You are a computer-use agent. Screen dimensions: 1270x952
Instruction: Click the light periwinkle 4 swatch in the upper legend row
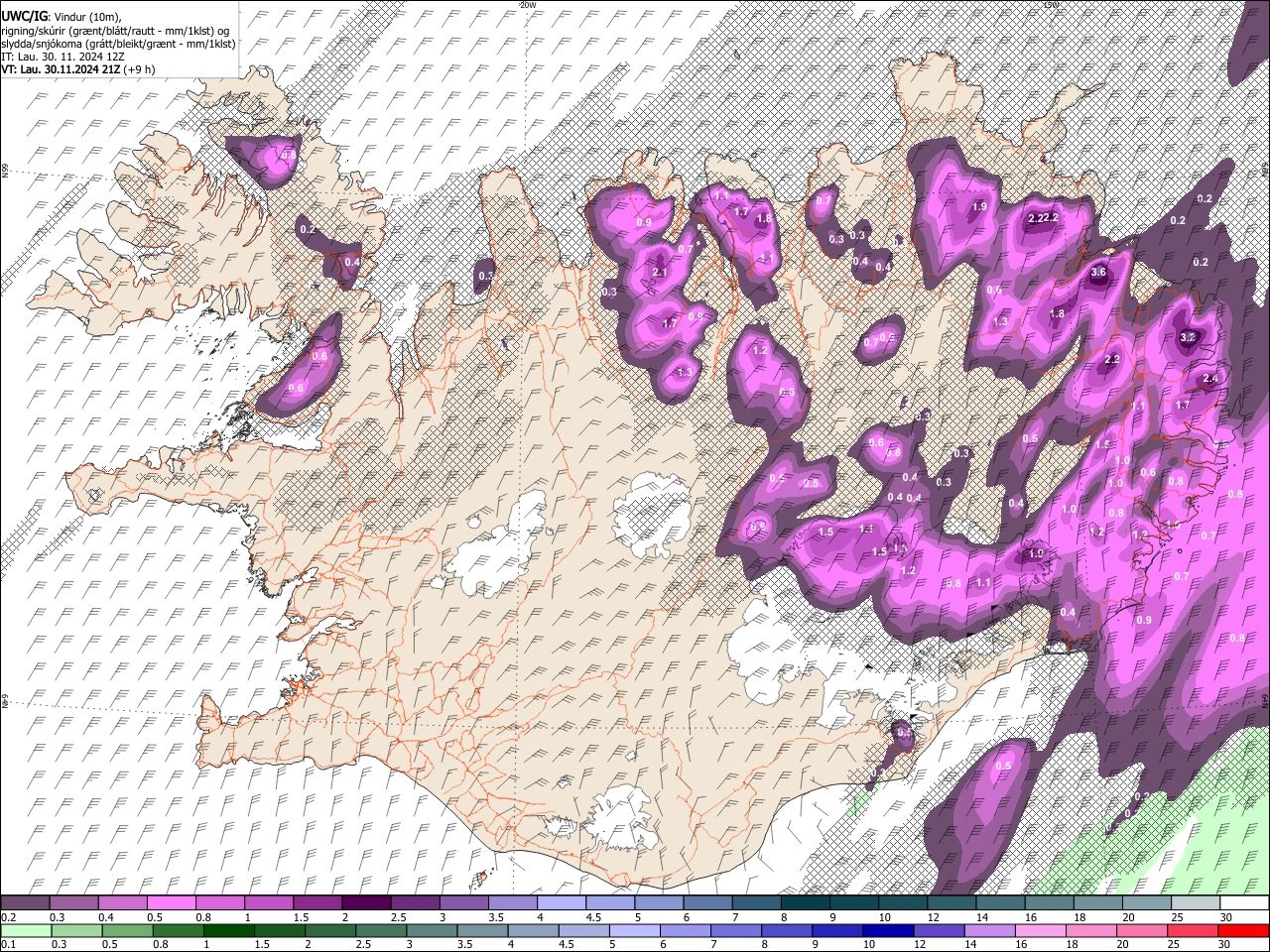pyautogui.click(x=562, y=902)
